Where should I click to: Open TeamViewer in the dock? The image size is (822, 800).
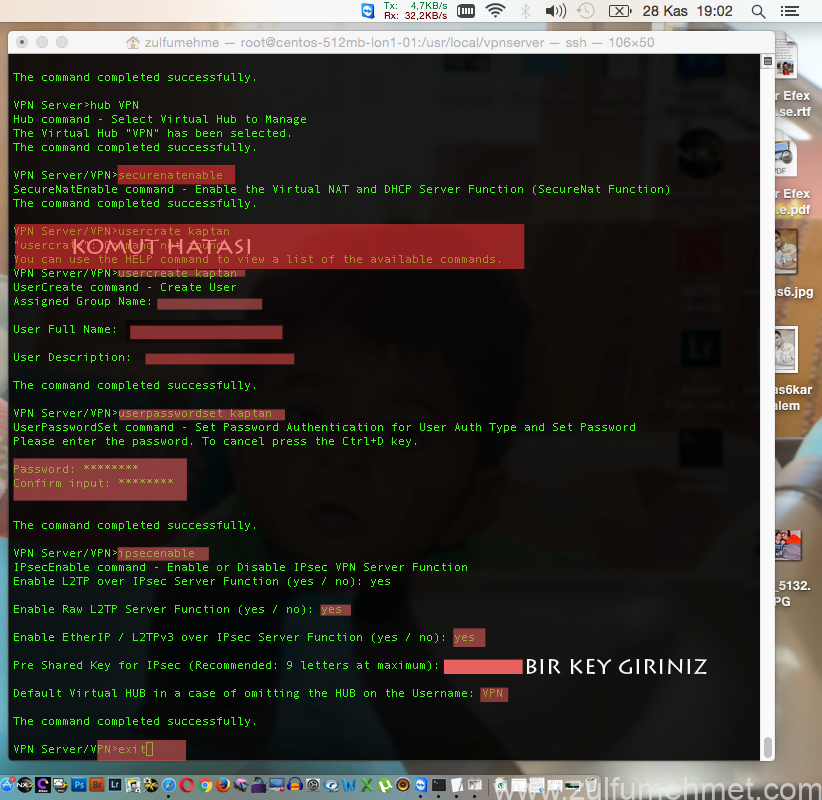pyautogui.click(x=420, y=785)
